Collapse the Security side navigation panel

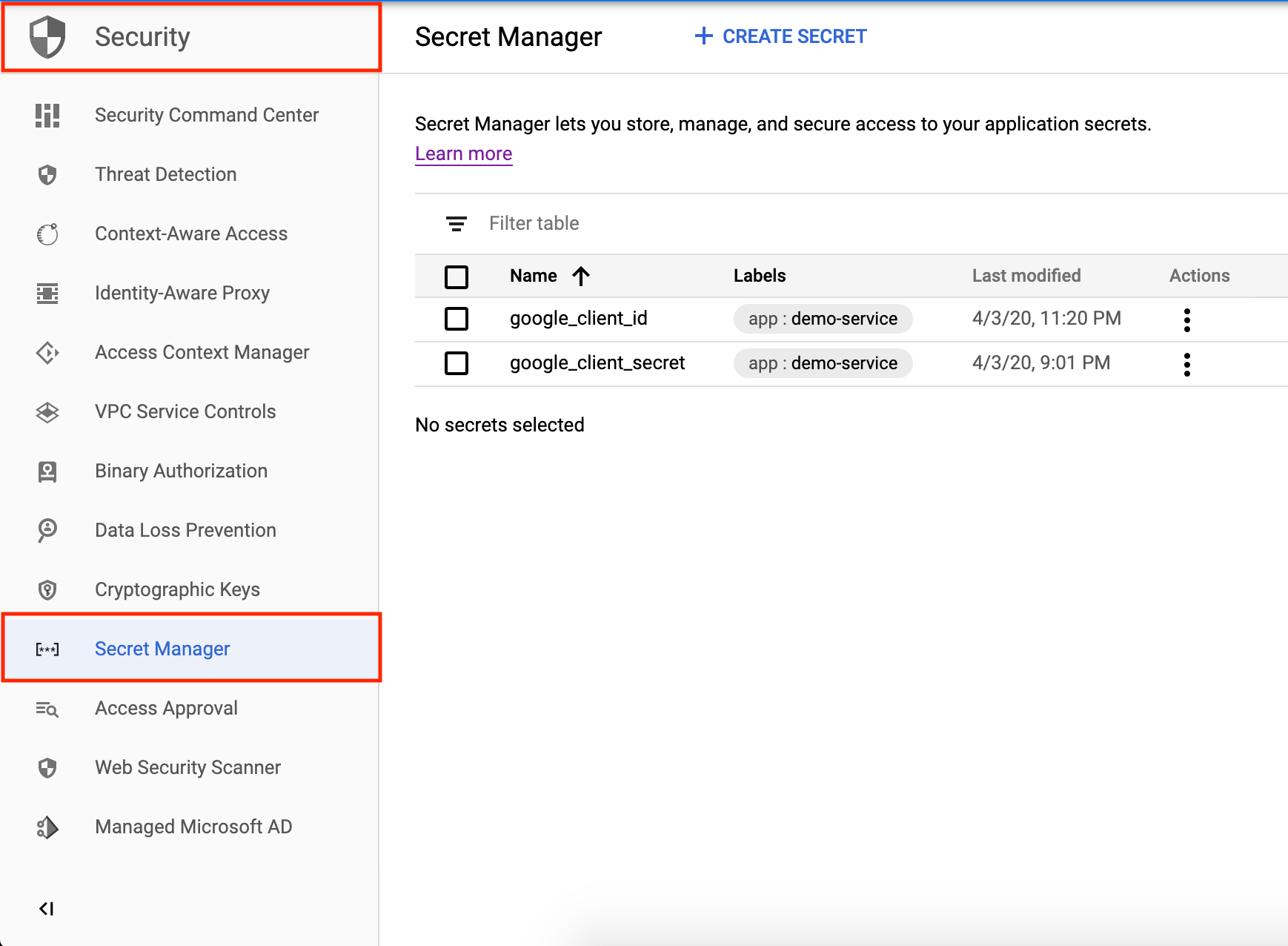47,908
